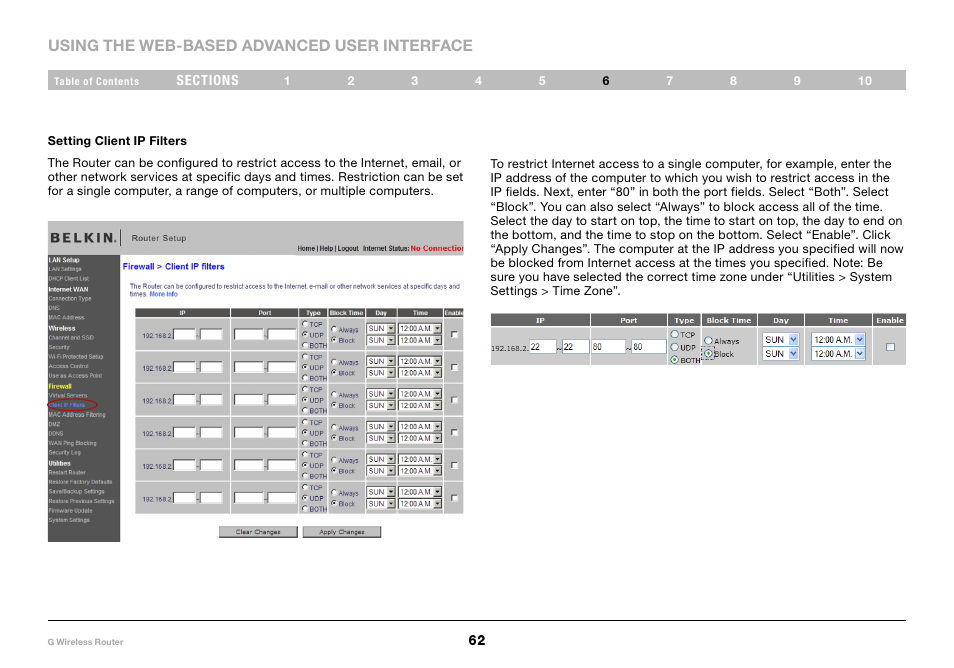Open Access Control in the sidebar
Screen dimensions: 954x668
coord(69,366)
